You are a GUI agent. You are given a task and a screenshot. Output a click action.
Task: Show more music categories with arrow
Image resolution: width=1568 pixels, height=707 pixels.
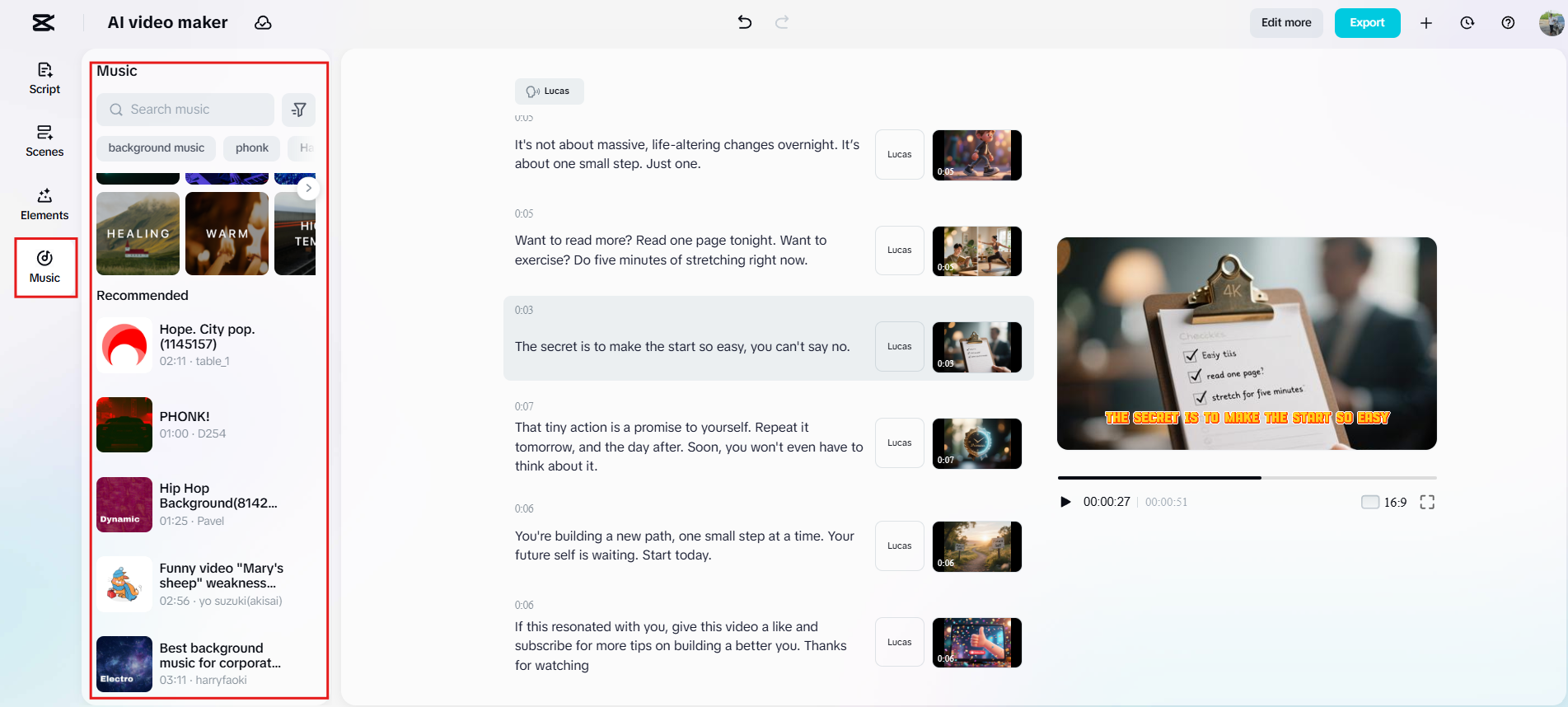tap(308, 188)
